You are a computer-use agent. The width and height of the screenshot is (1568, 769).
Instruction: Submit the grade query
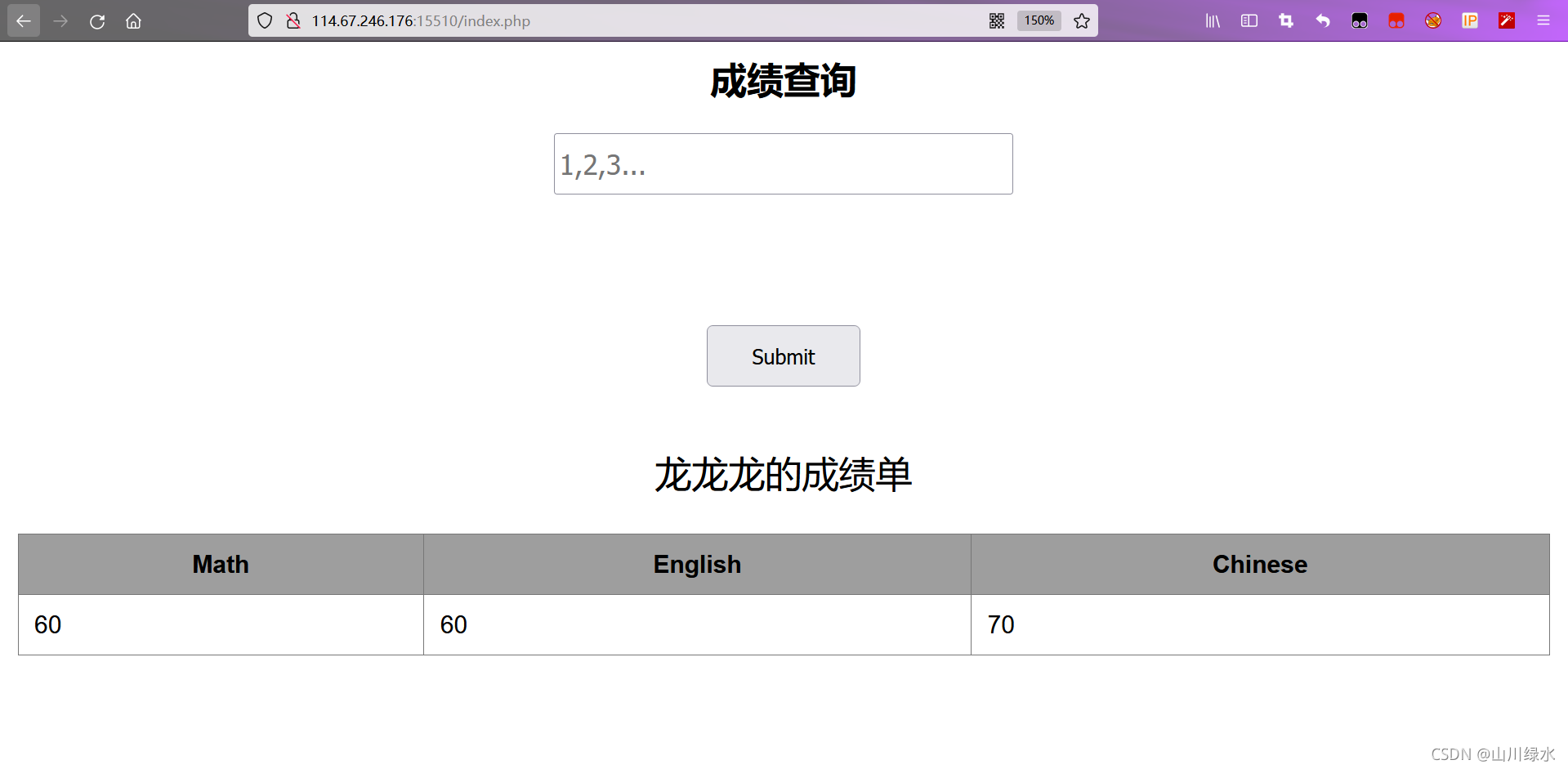(784, 356)
